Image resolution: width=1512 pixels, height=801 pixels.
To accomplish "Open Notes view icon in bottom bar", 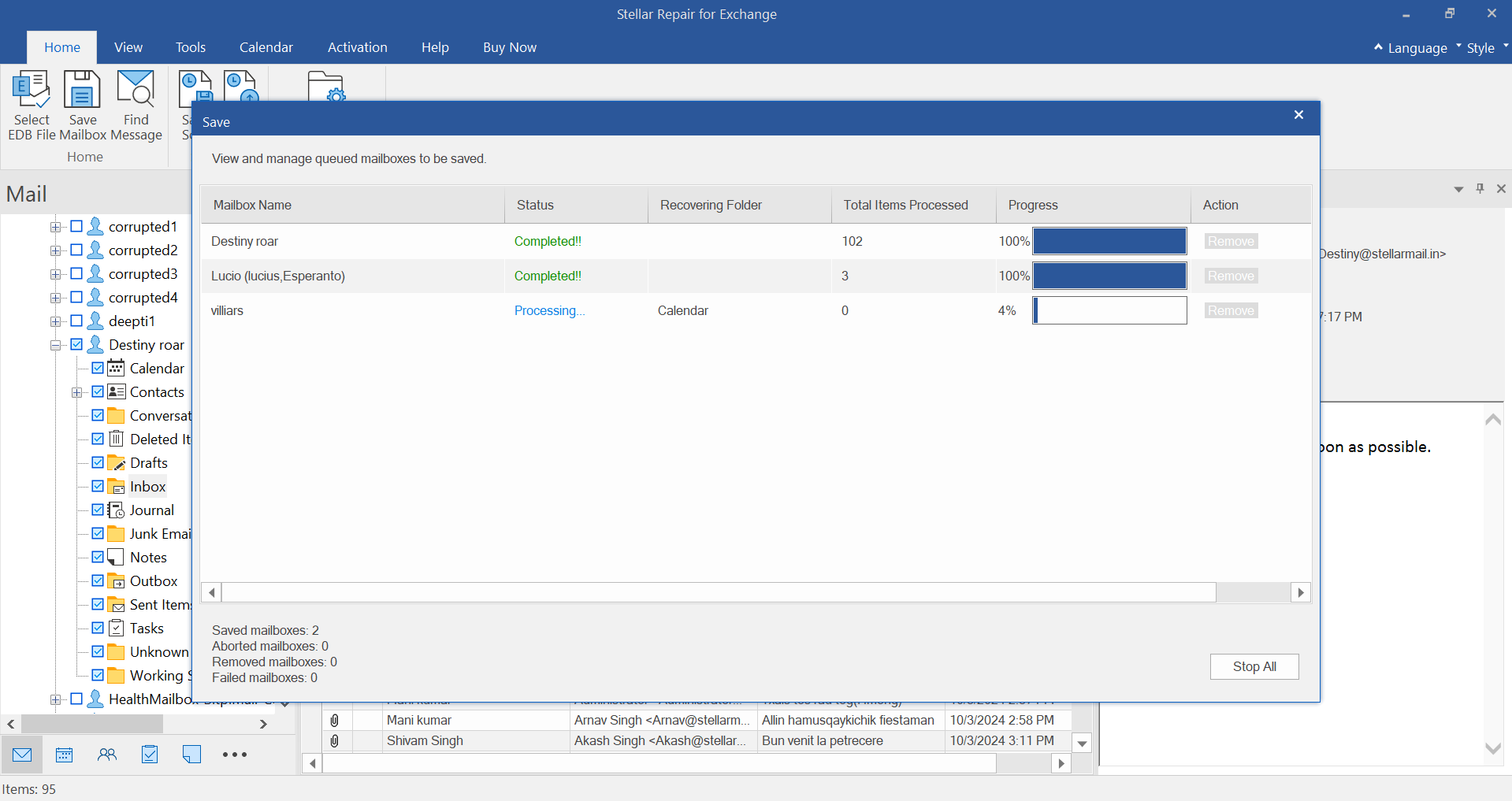I will [x=191, y=755].
